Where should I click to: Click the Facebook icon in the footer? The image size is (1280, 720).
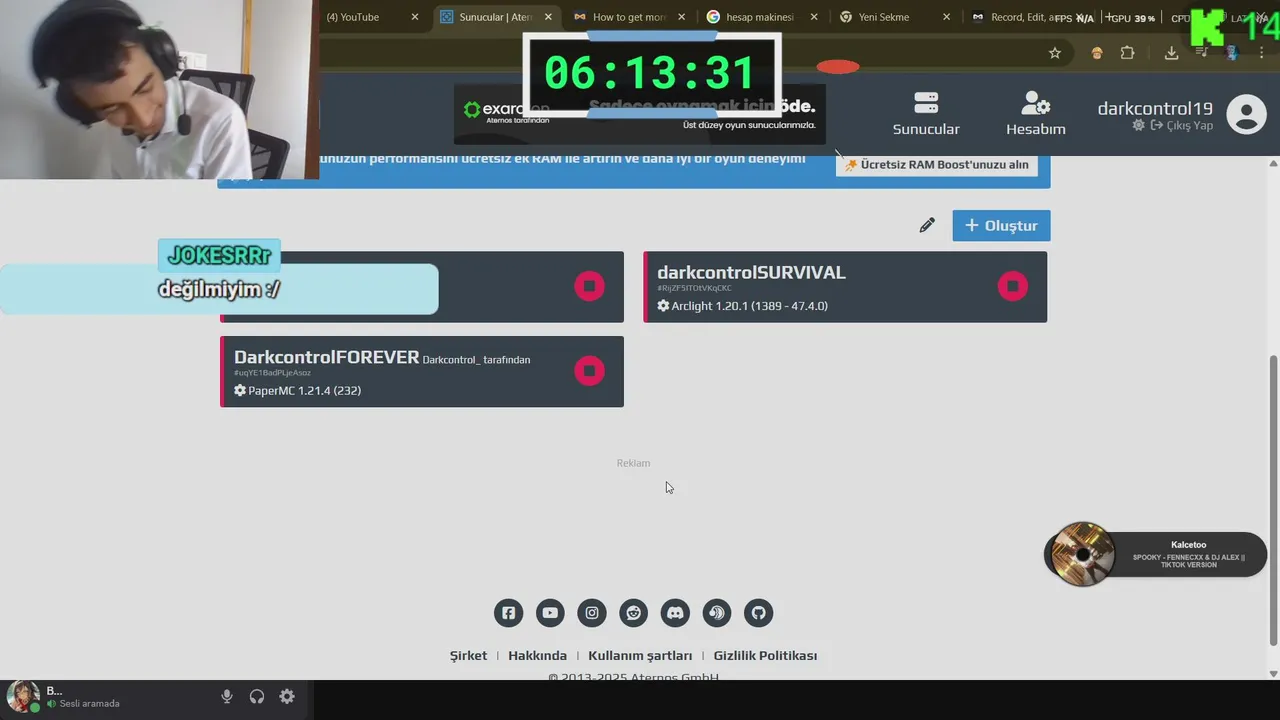[508, 613]
